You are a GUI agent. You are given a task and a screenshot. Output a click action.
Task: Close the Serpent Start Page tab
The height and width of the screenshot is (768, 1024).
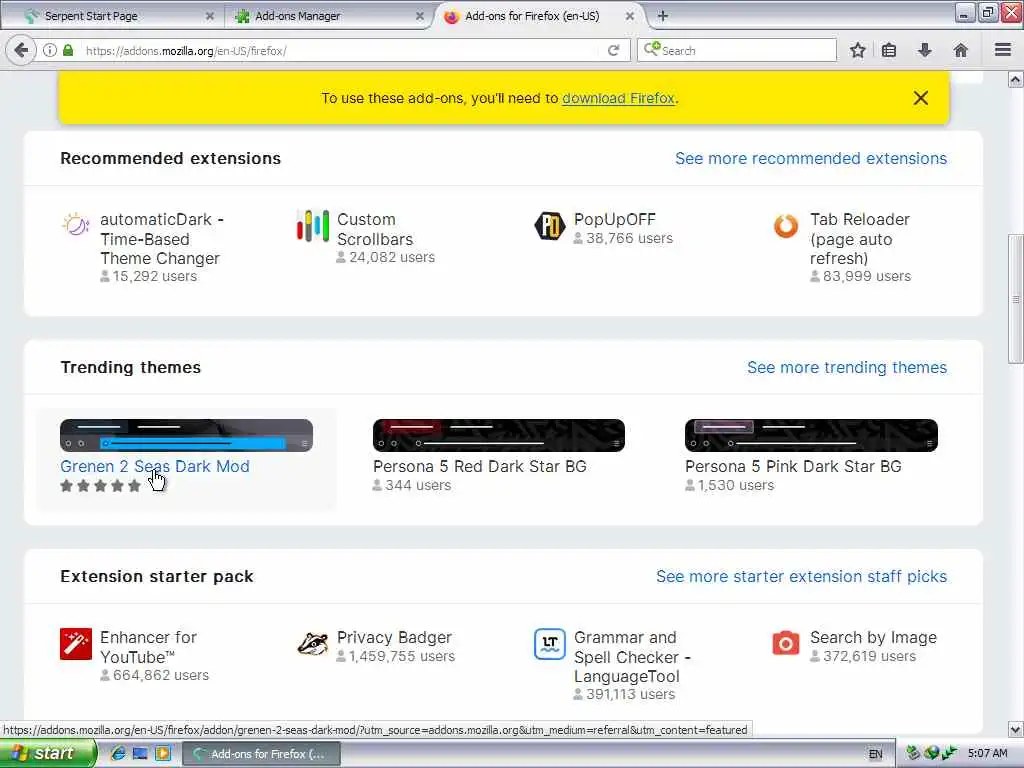point(210,16)
